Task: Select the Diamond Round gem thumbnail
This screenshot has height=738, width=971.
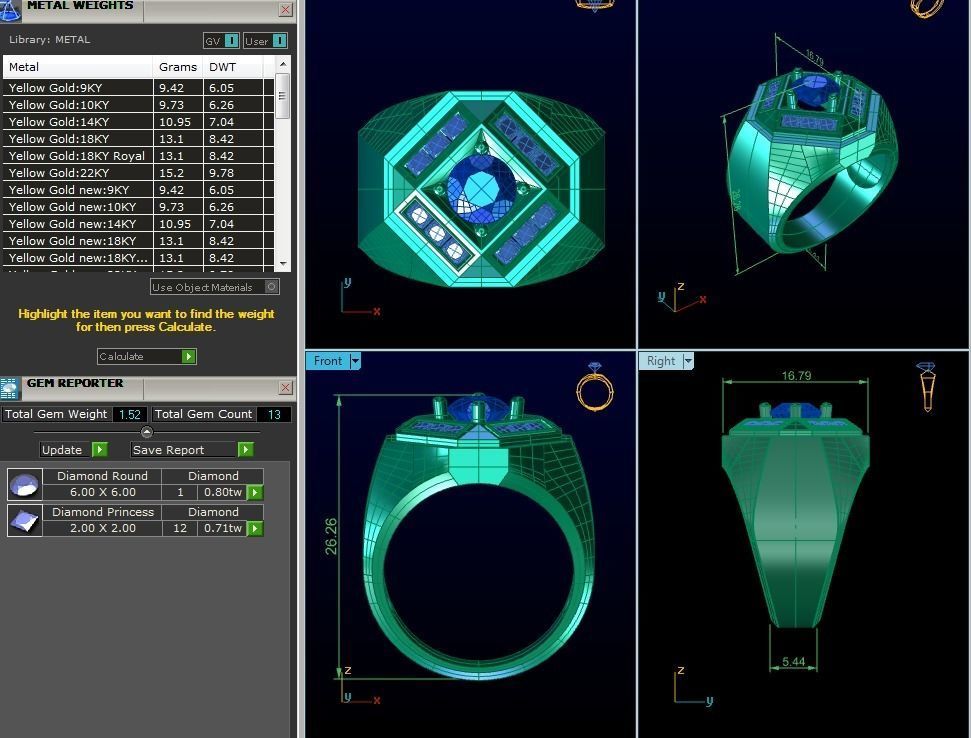Action: (x=25, y=484)
